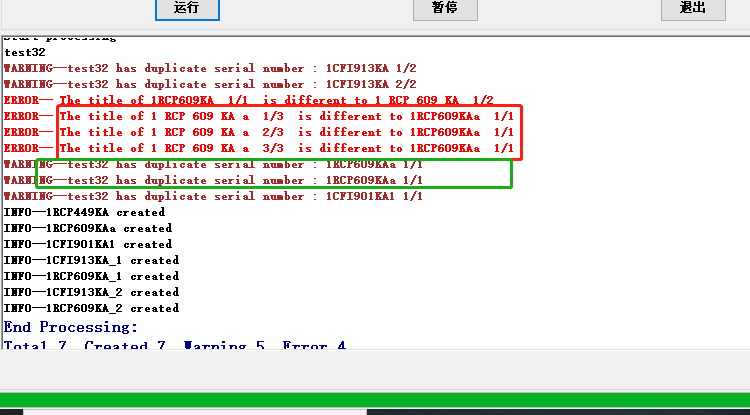
Task: Click the 'End Processing:' log line
Action: click(71, 327)
